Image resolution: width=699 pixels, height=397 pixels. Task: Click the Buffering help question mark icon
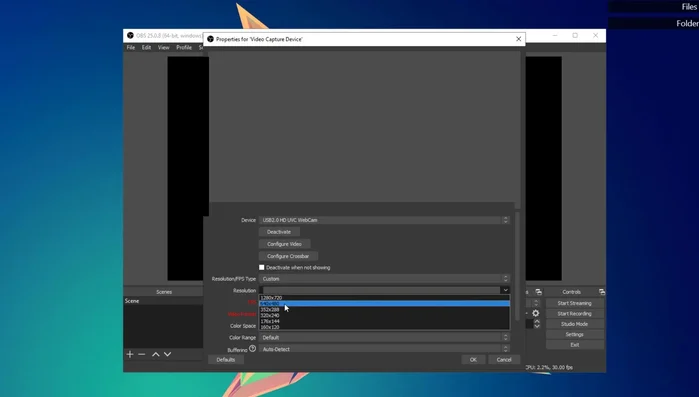click(252, 348)
